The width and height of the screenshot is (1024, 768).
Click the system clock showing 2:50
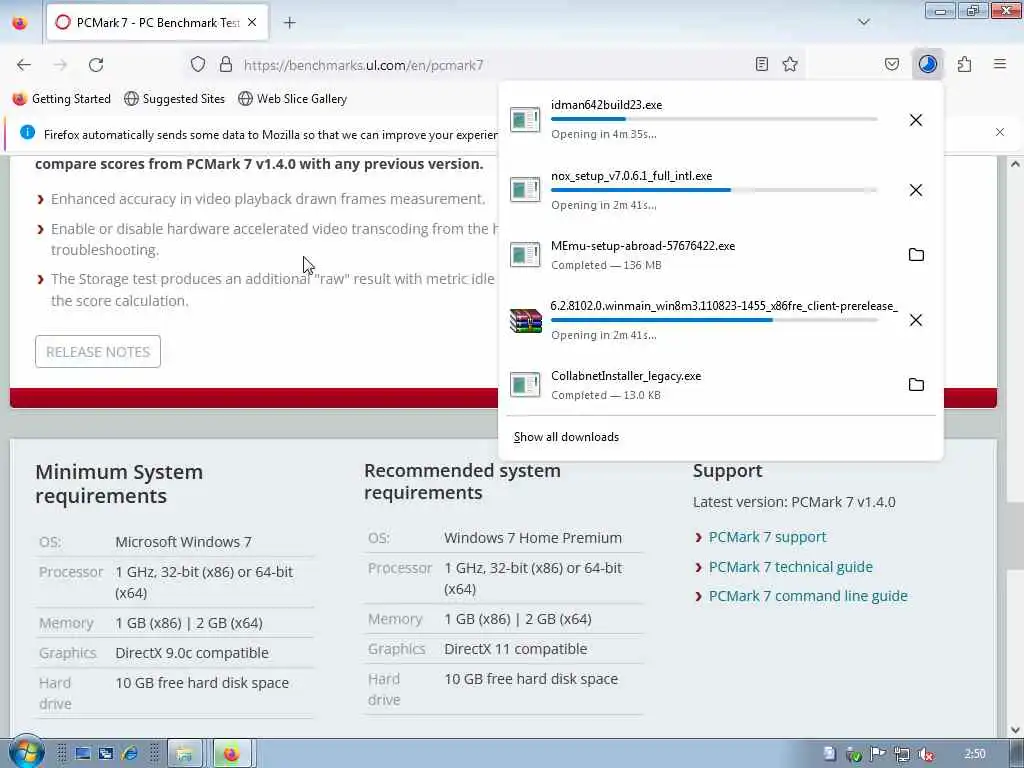coord(974,754)
